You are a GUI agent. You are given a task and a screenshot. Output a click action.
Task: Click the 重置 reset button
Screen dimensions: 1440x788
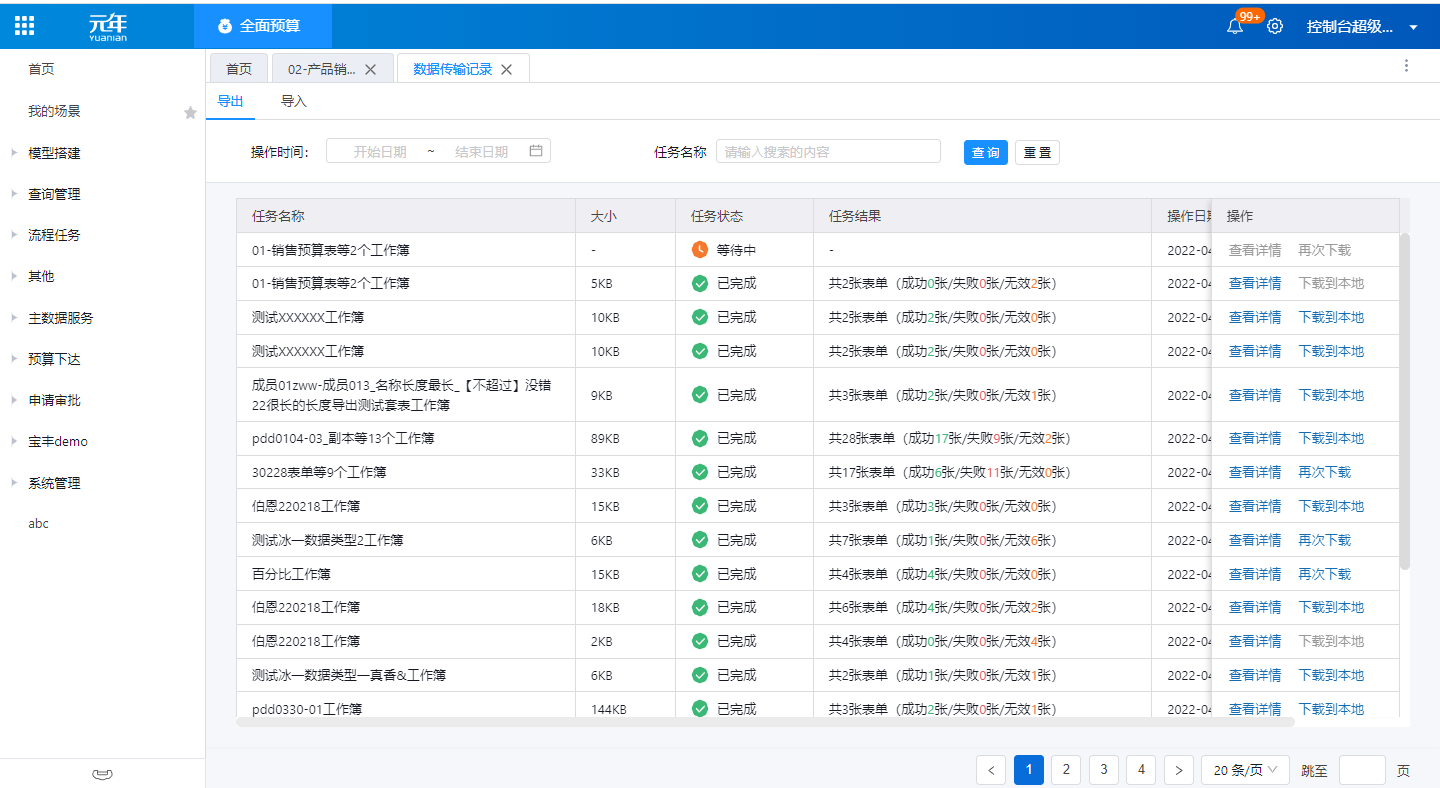pyautogui.click(x=1037, y=152)
